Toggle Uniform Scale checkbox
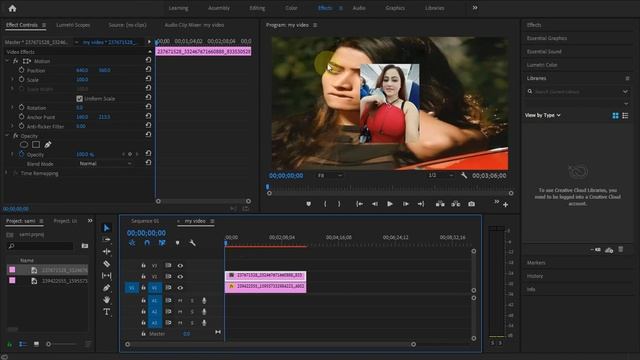 pyautogui.click(x=80, y=98)
